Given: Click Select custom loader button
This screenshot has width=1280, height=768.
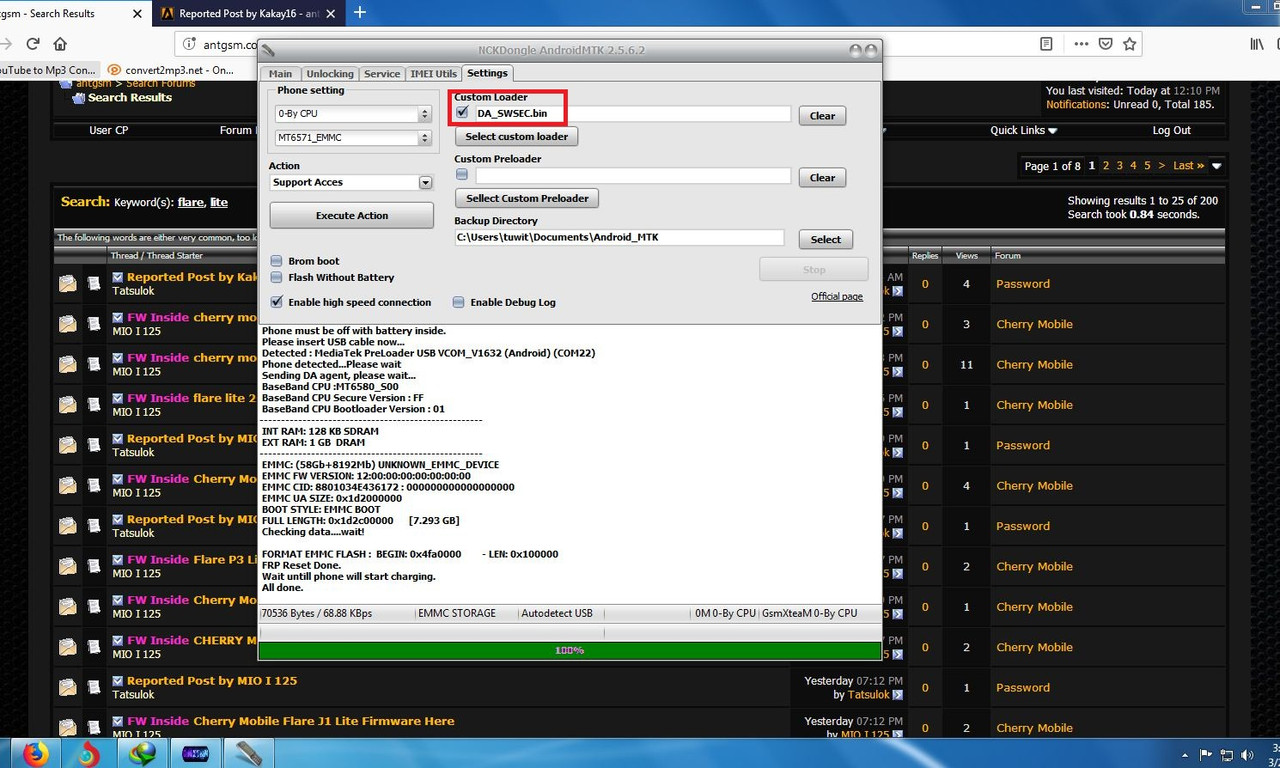Looking at the screenshot, I should [517, 137].
